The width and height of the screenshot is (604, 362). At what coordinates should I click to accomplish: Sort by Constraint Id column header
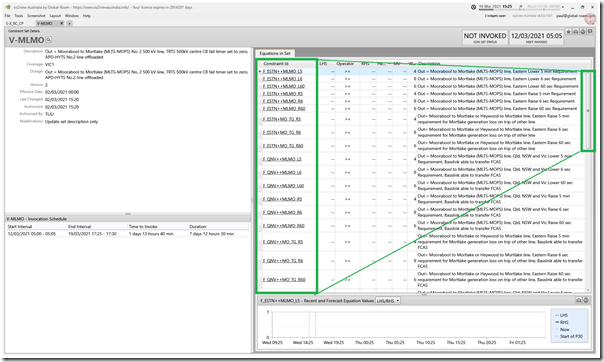click(276, 64)
